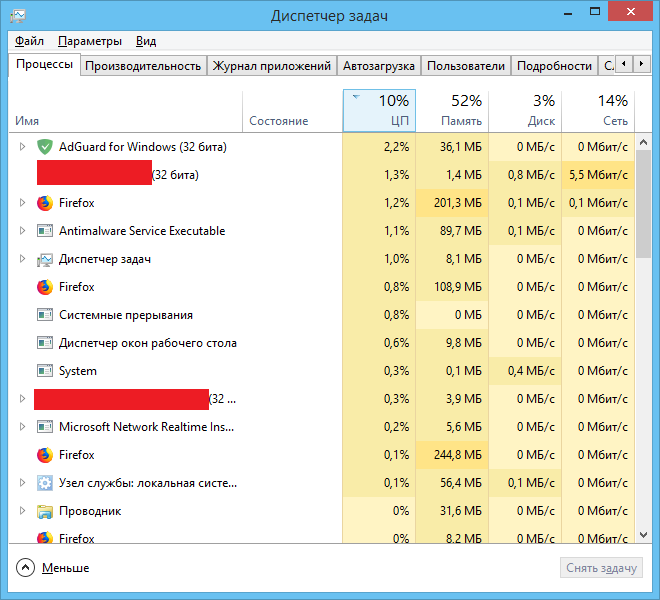
Task: Click the circled up-arrow icon beside Меньше
Action: 25,568
